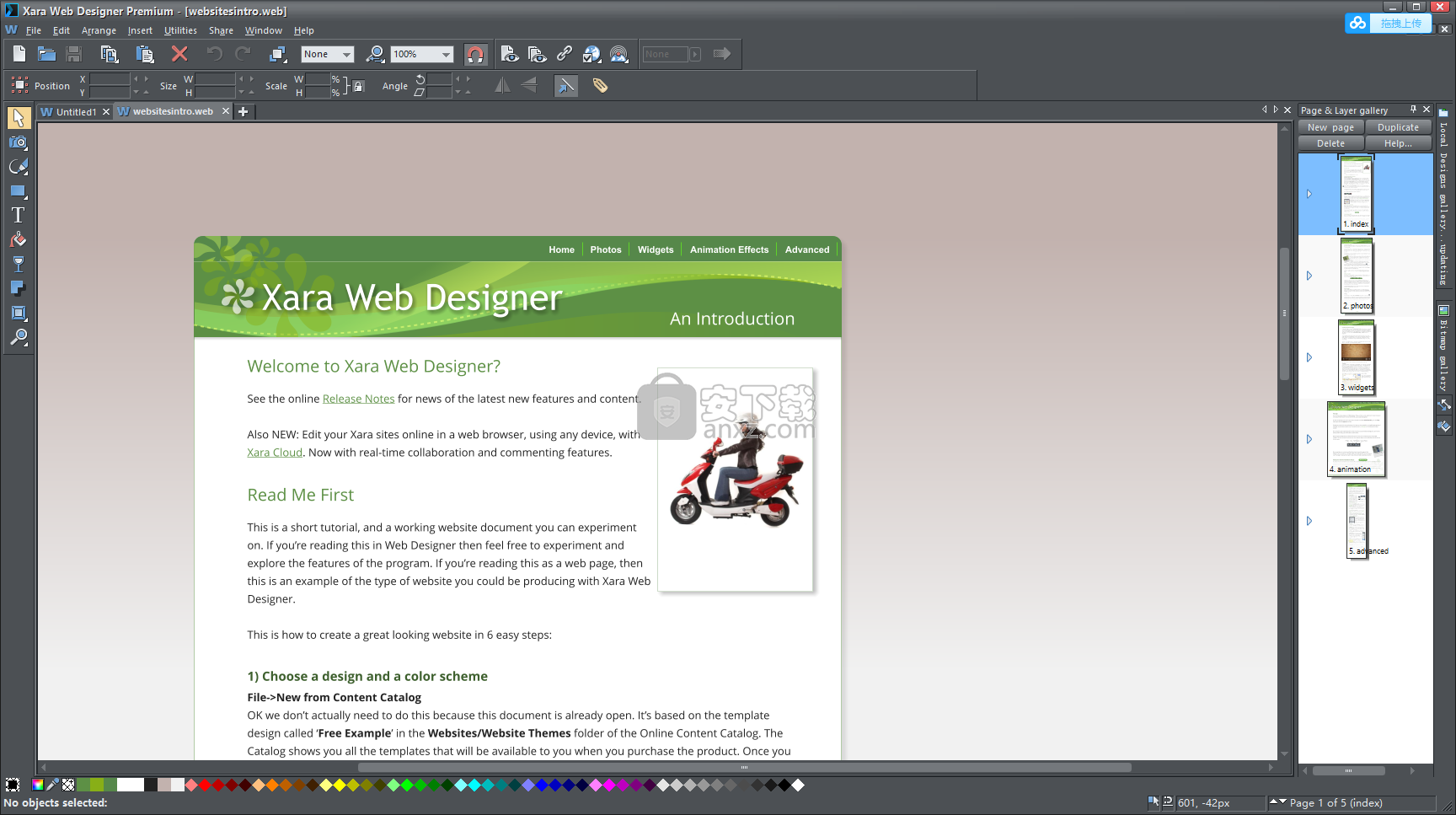Preview the current web page

[x=509, y=54]
